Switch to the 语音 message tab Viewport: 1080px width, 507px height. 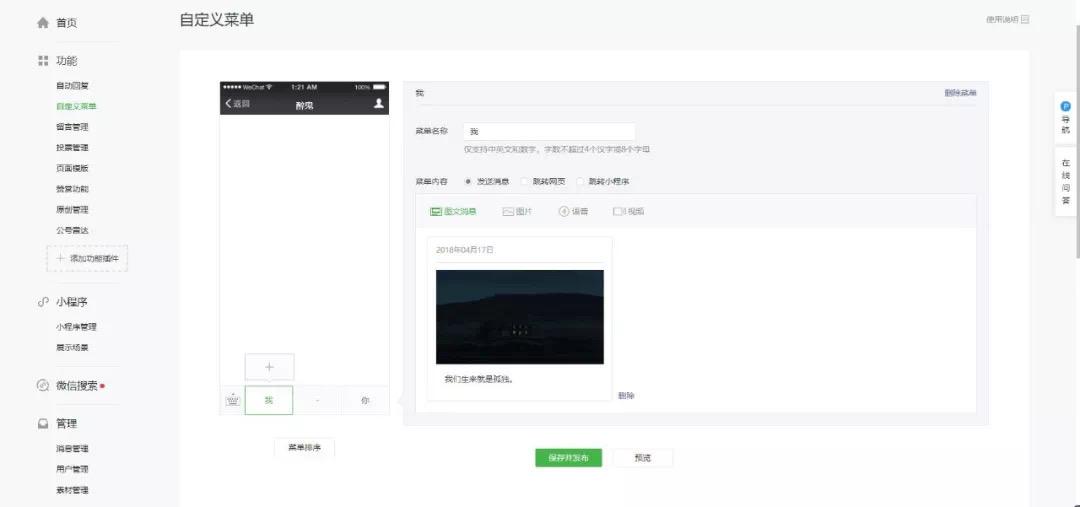tap(573, 211)
